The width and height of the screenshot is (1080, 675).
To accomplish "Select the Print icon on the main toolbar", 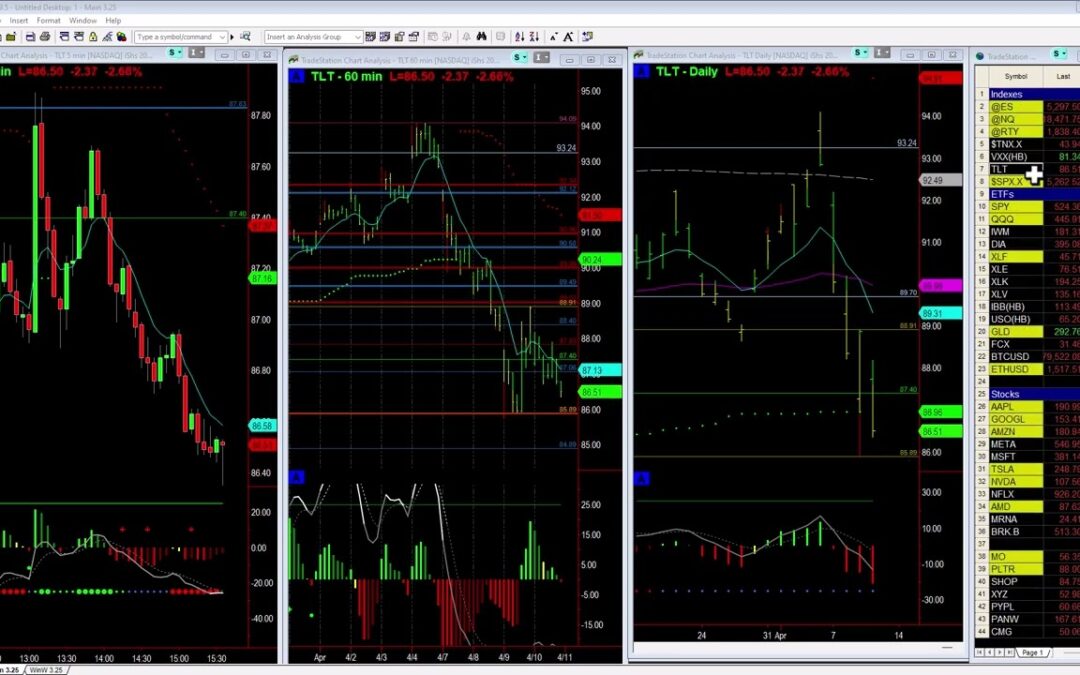I will click(46, 37).
